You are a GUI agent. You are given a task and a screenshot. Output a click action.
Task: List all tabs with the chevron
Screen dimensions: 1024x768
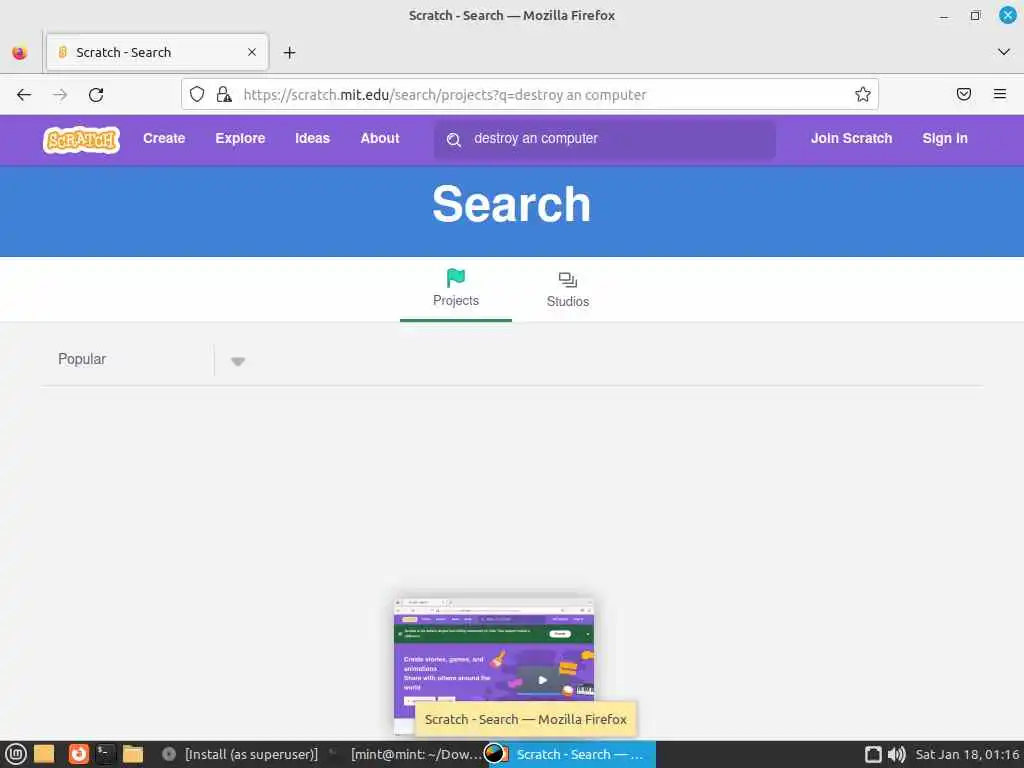pos(1004,52)
